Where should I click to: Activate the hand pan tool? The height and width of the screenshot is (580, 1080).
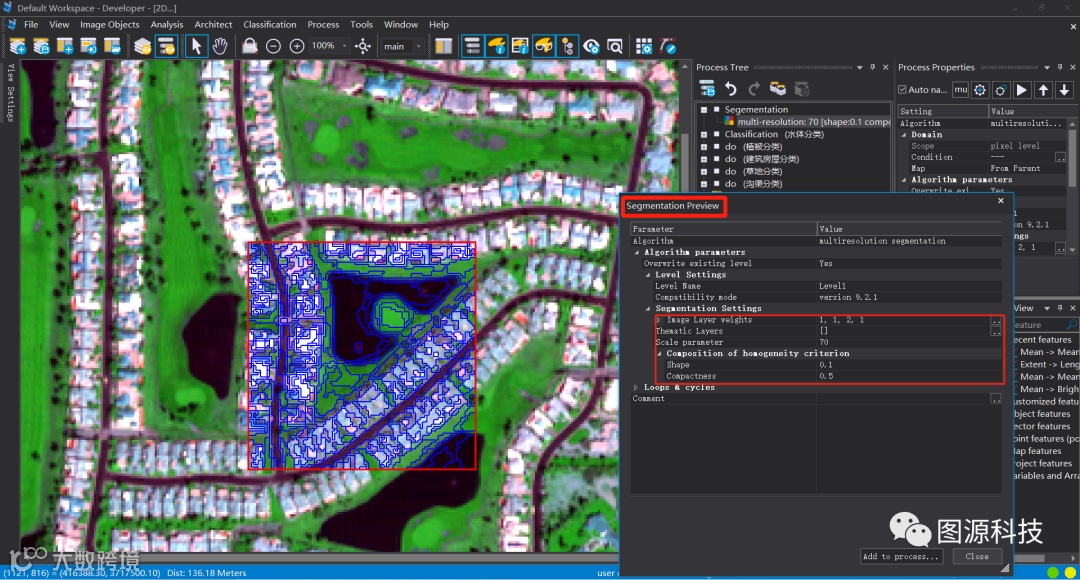[x=220, y=46]
